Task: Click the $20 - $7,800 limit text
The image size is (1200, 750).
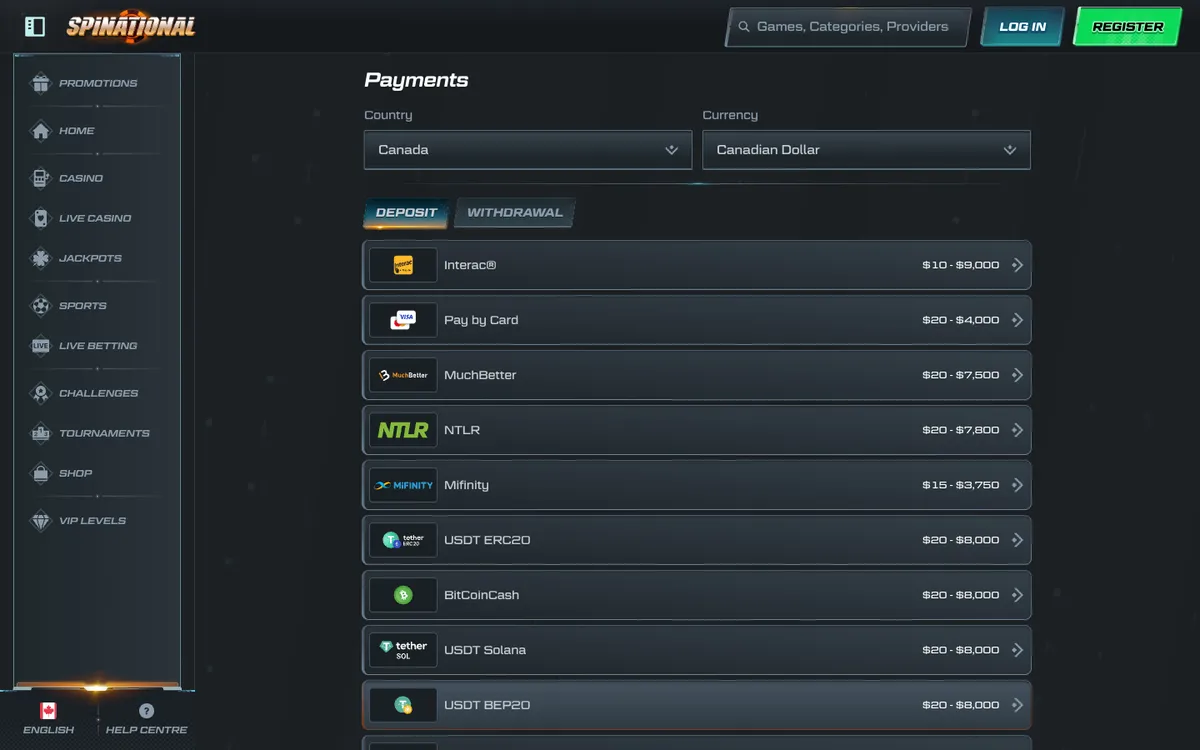Action: click(960, 430)
